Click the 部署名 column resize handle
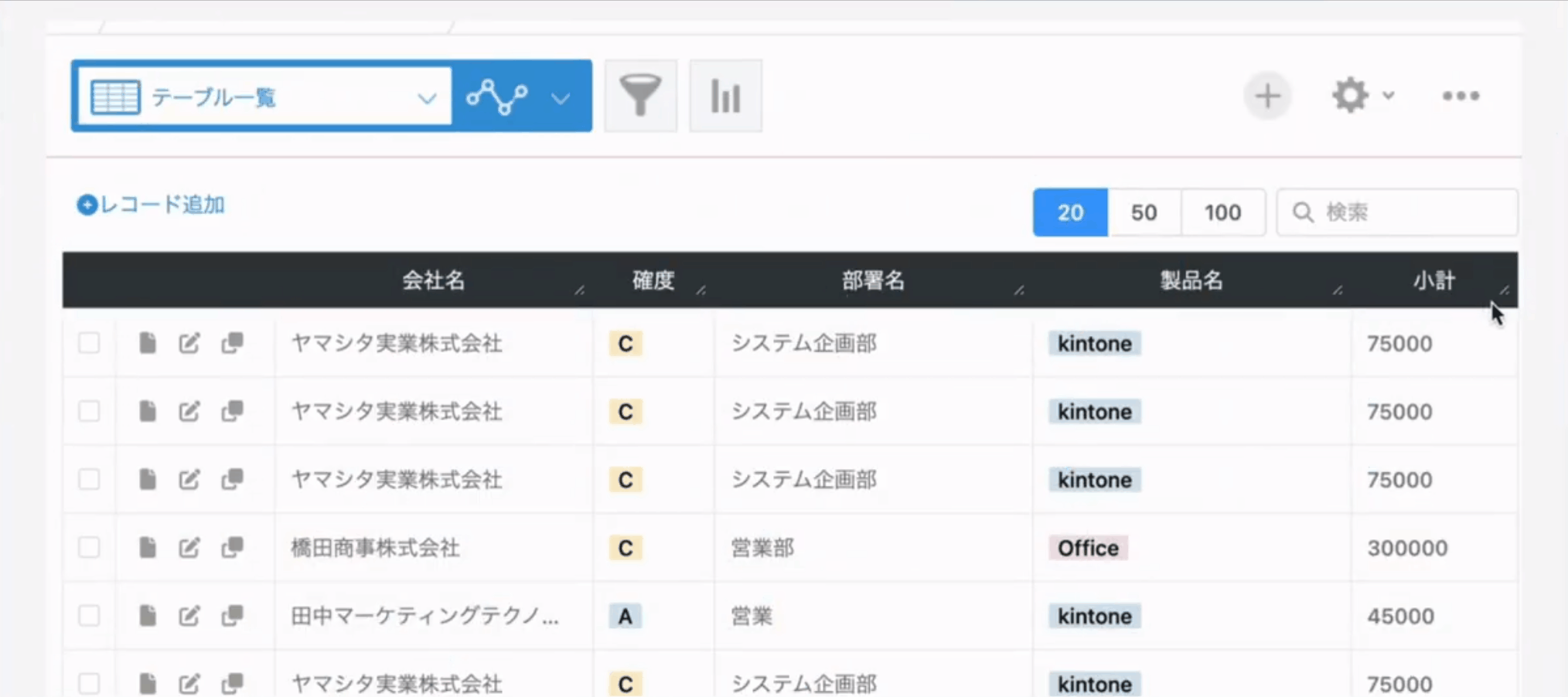Image resolution: width=1568 pixels, height=697 pixels. coord(1019,290)
